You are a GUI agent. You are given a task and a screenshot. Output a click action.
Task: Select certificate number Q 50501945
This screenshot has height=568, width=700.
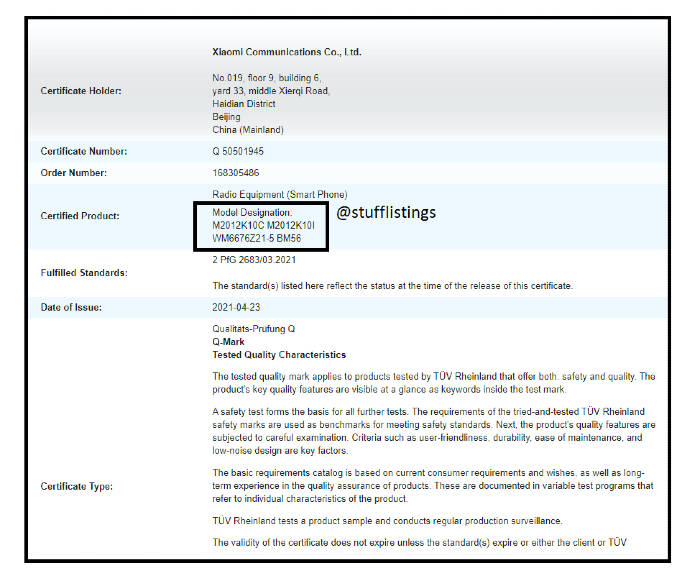click(x=238, y=151)
